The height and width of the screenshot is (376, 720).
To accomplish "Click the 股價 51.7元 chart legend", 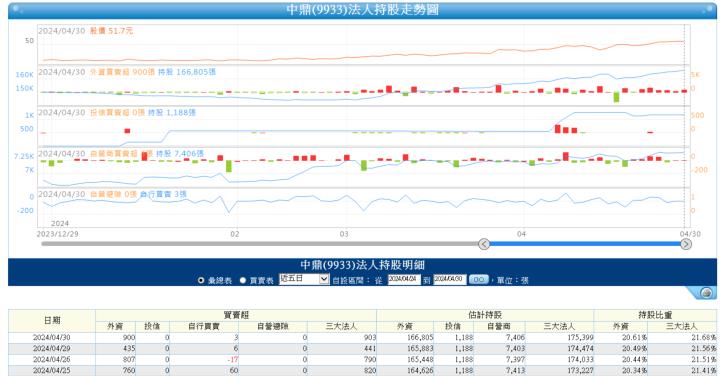I will [x=111, y=31].
